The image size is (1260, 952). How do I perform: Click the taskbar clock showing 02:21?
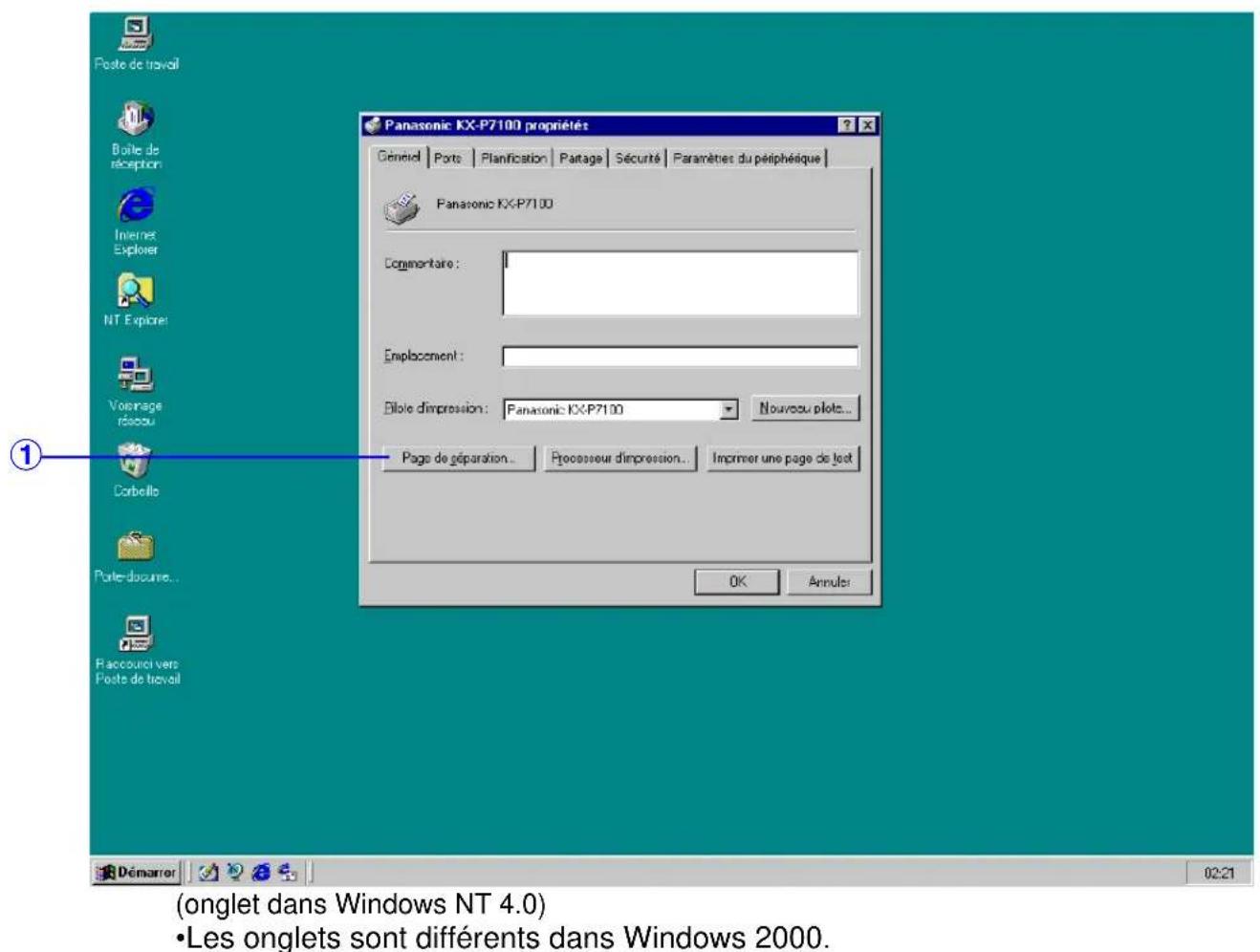coord(1219,873)
